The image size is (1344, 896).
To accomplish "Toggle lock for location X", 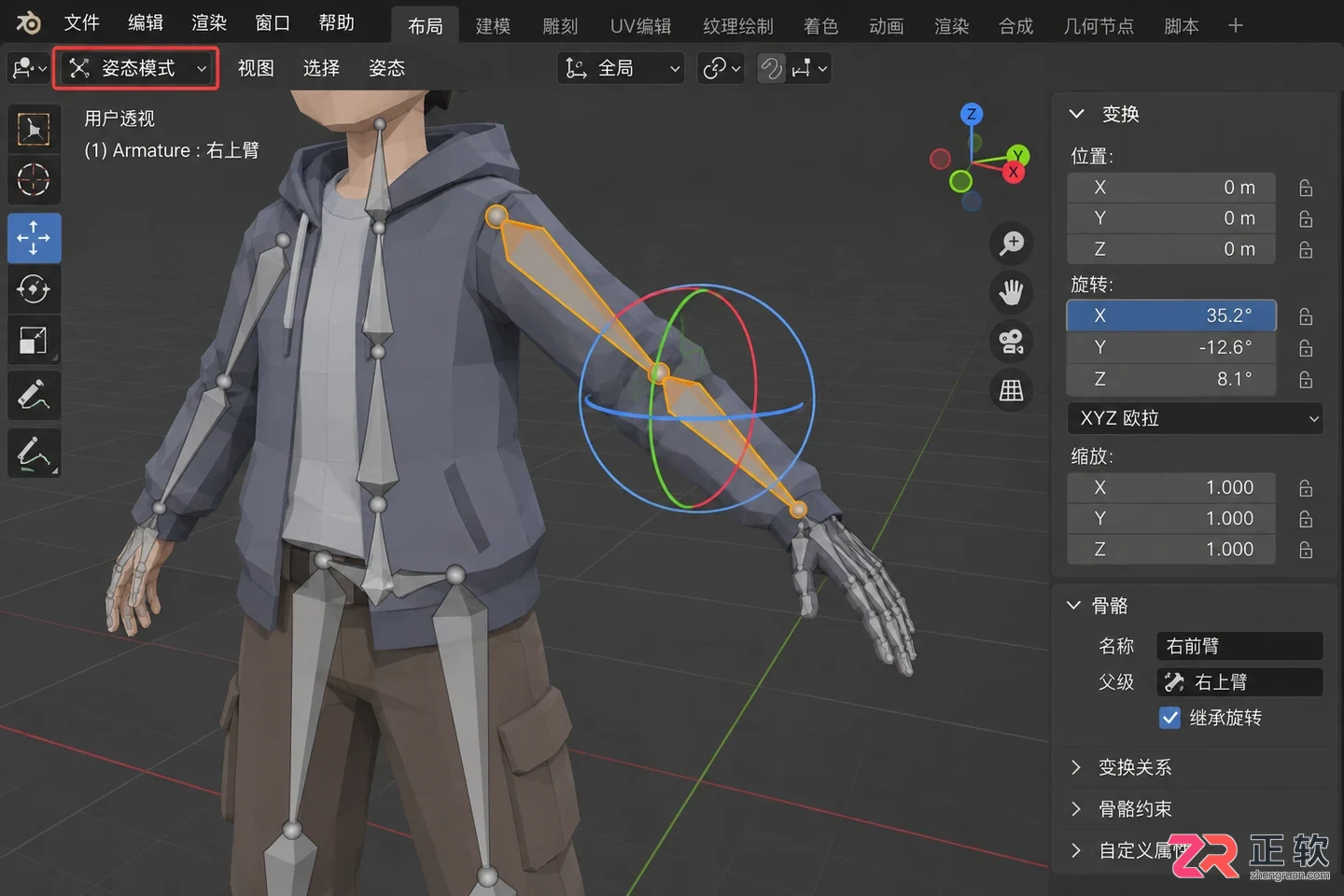I will (1306, 188).
